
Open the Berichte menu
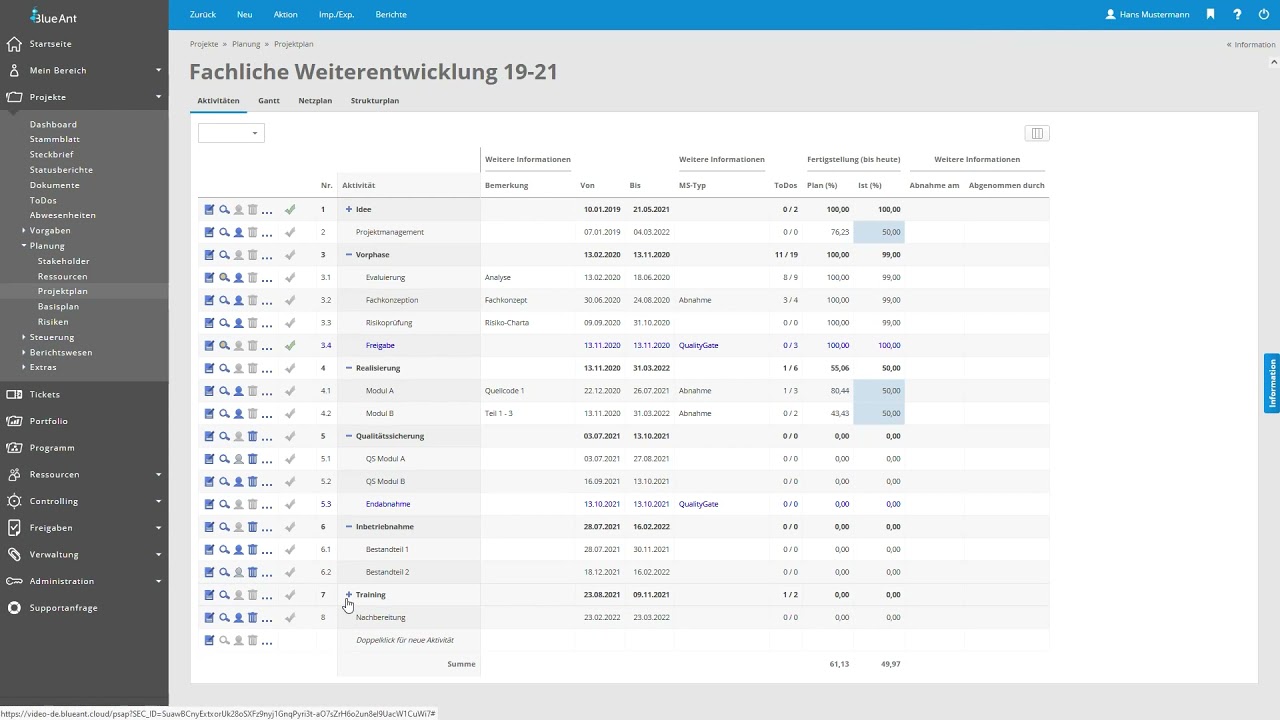[391, 15]
